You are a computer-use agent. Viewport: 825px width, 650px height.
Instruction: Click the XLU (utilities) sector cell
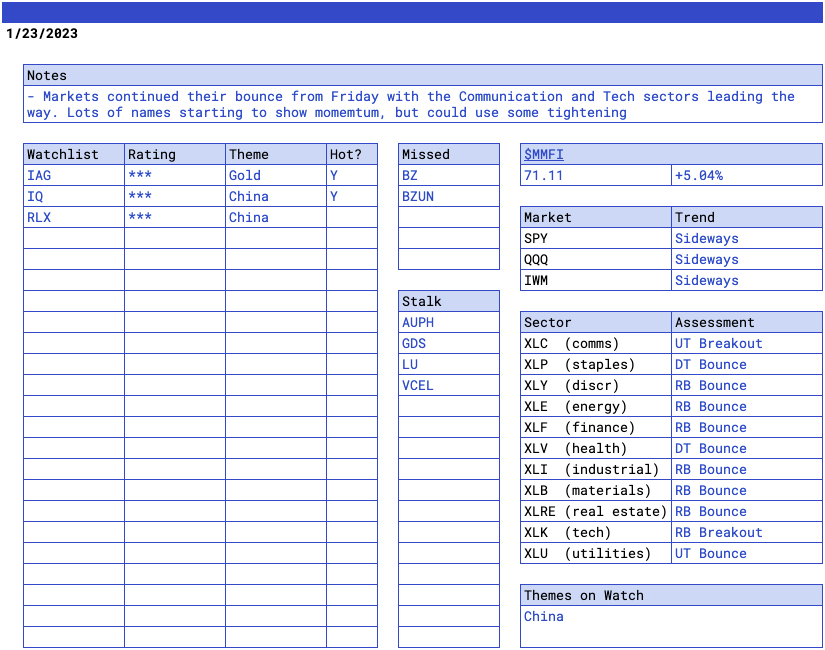click(596, 554)
